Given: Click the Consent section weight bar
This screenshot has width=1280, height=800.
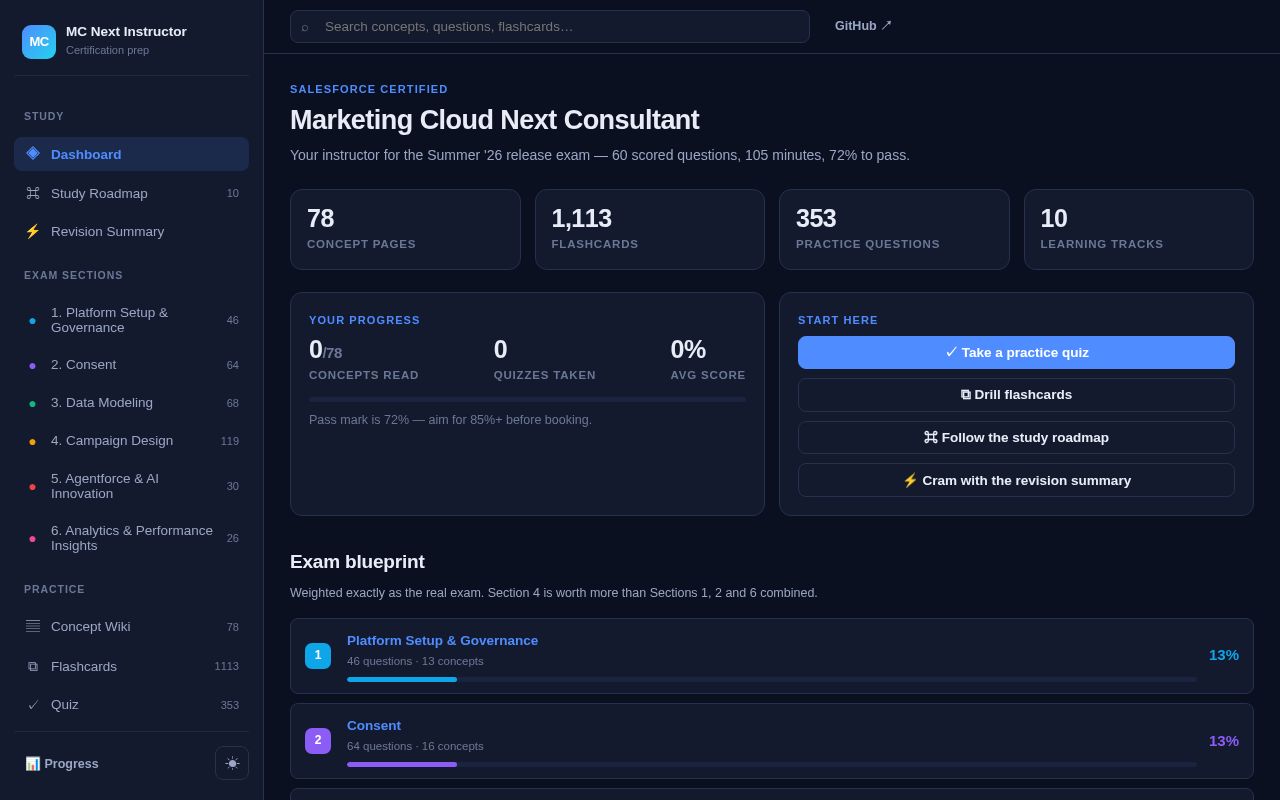Looking at the screenshot, I should 772,765.
